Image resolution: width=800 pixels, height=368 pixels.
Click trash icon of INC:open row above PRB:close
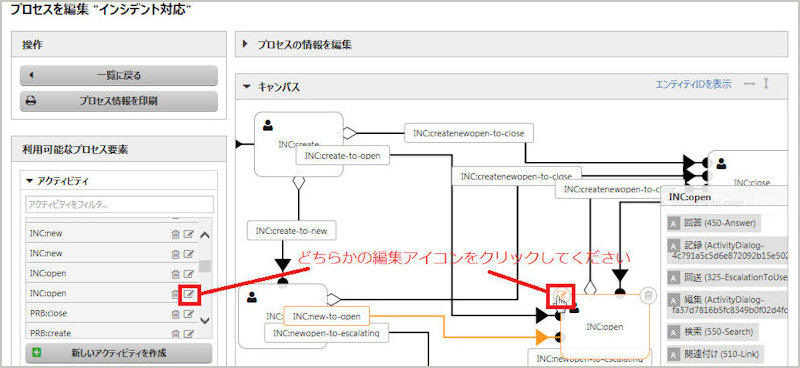175,293
